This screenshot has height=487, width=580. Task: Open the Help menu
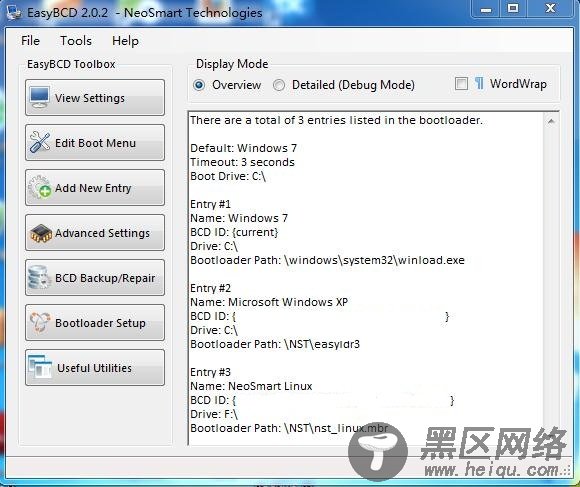125,41
